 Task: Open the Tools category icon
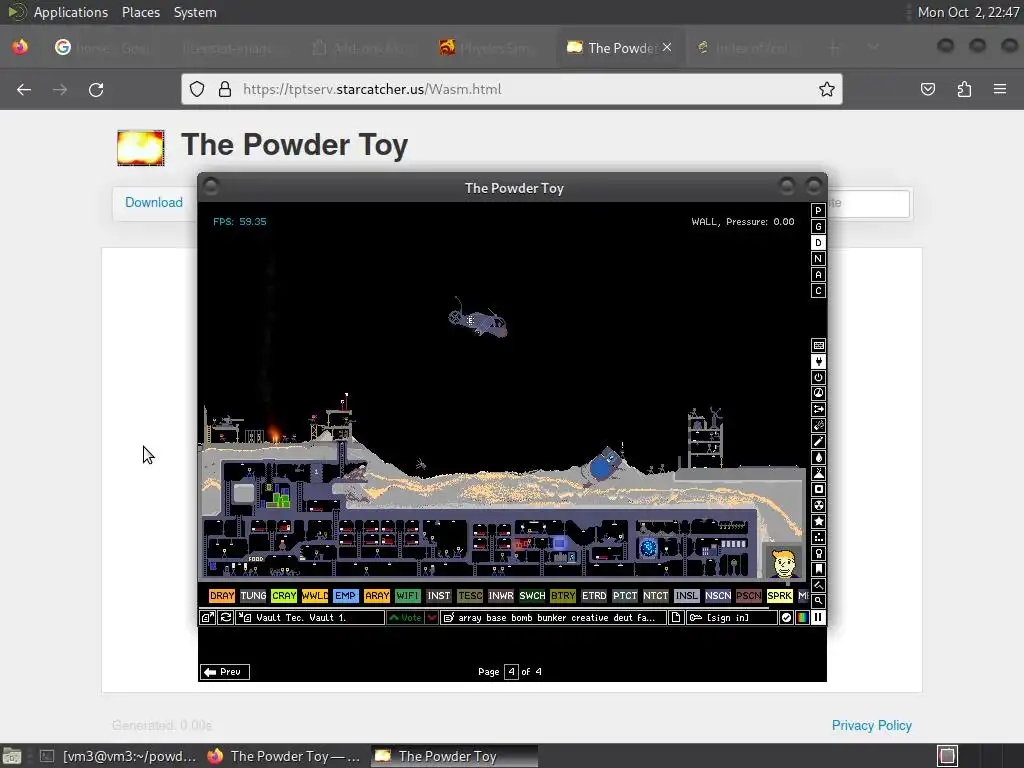click(x=818, y=553)
